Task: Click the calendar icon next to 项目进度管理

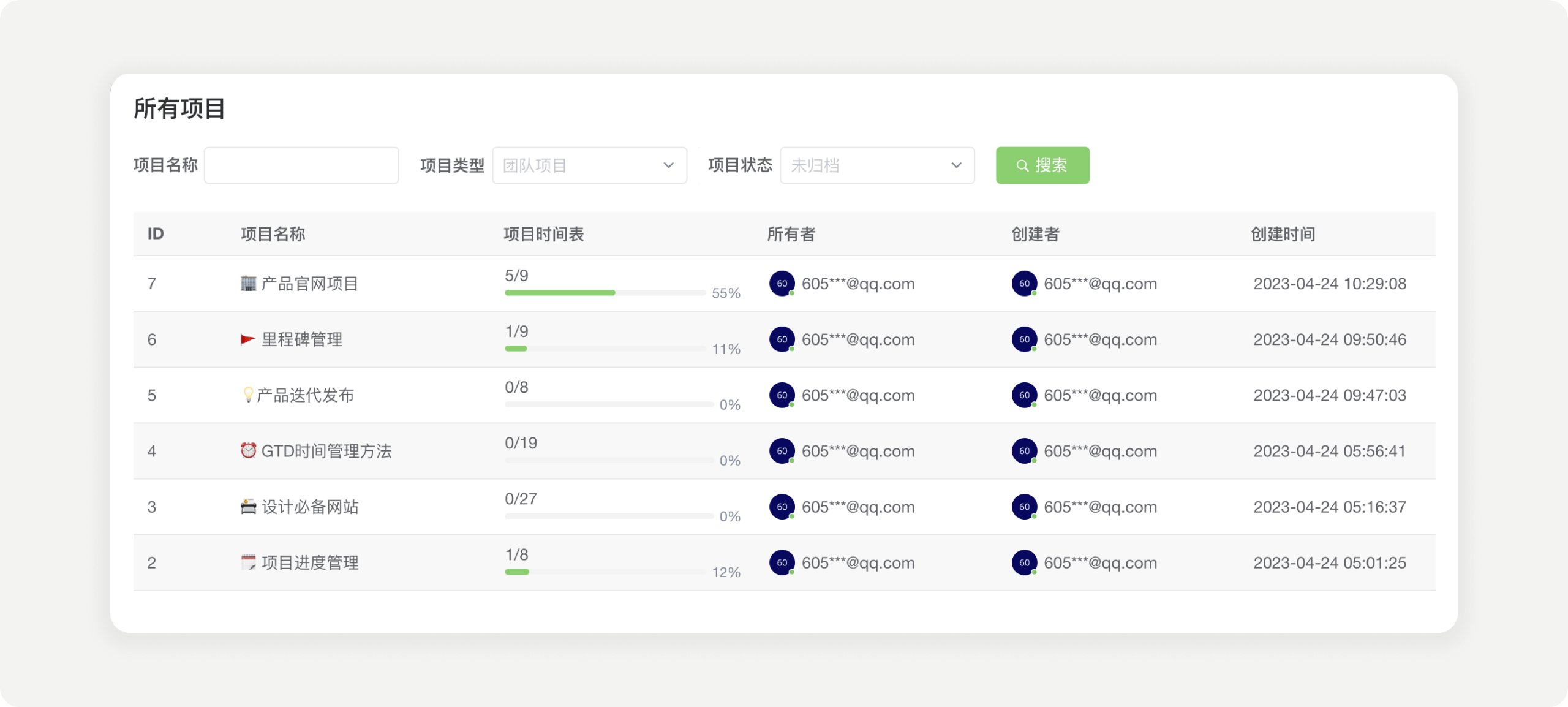Action: (247, 562)
